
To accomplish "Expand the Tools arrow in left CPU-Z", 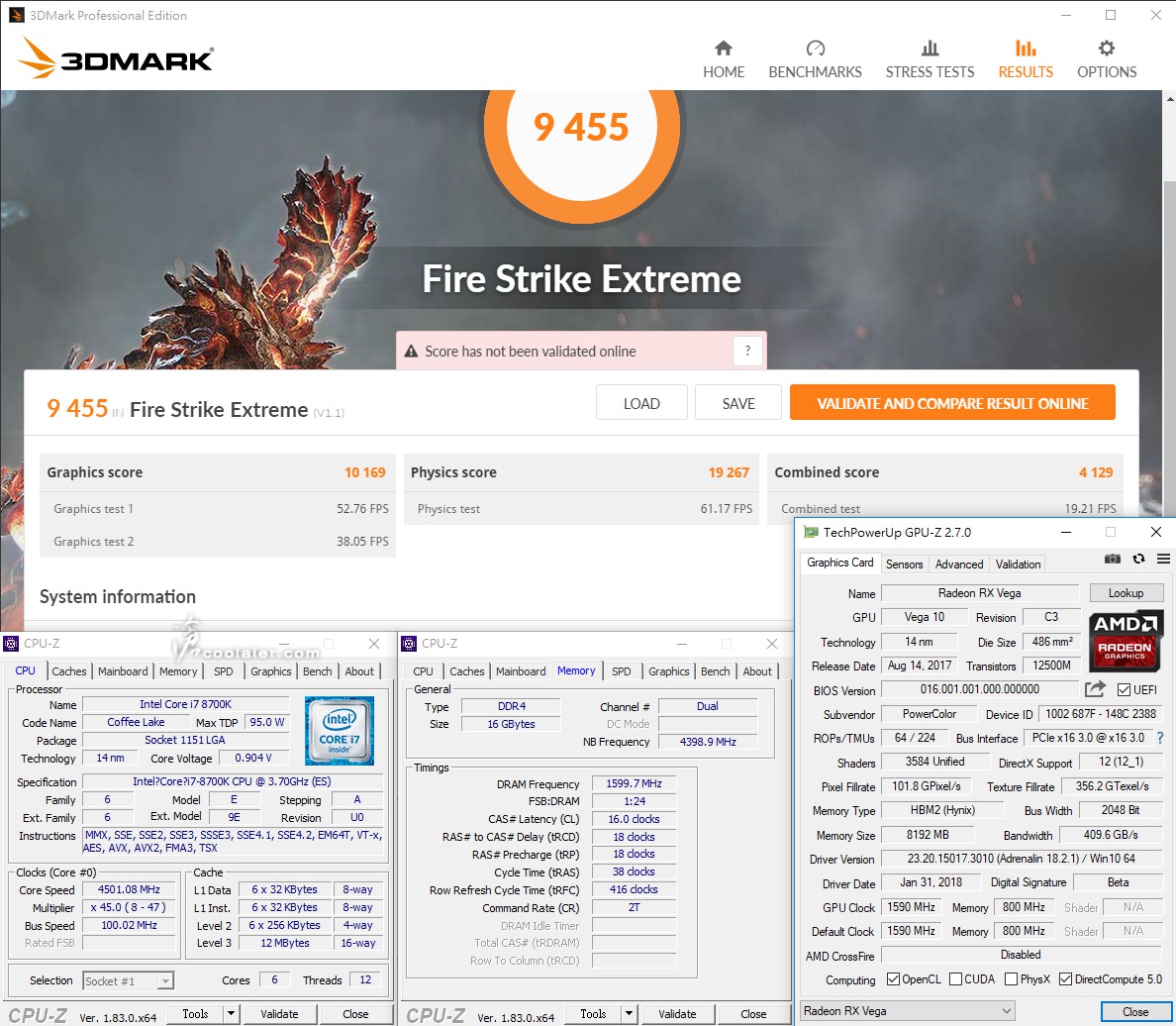I will click(231, 1014).
